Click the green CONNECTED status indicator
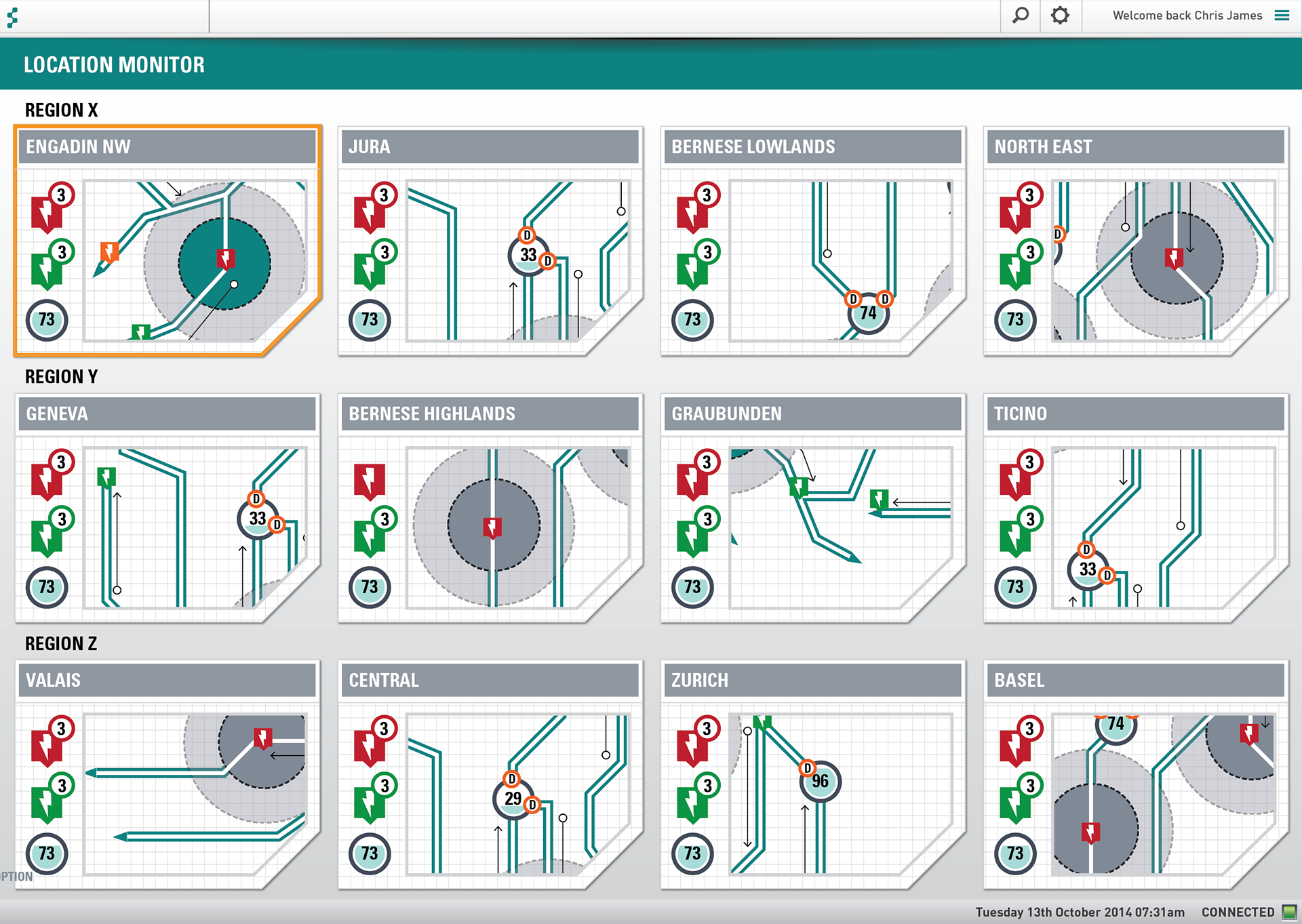 (1289, 912)
